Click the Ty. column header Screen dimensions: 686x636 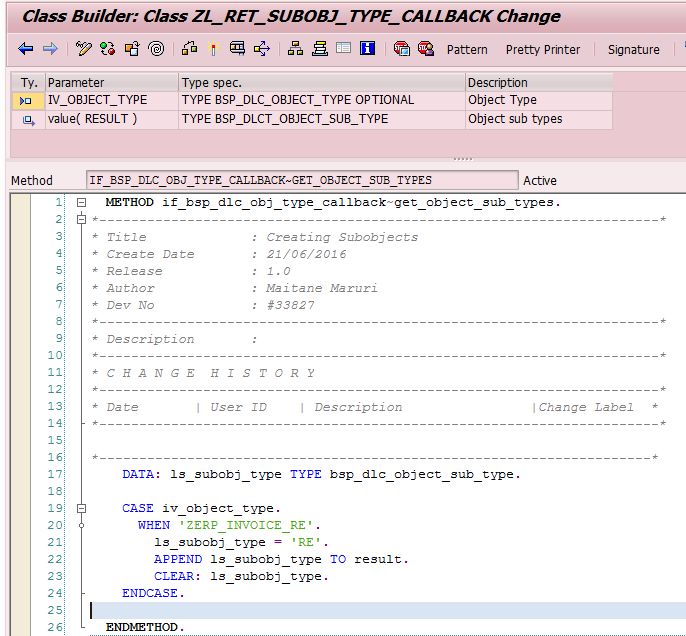(x=28, y=83)
